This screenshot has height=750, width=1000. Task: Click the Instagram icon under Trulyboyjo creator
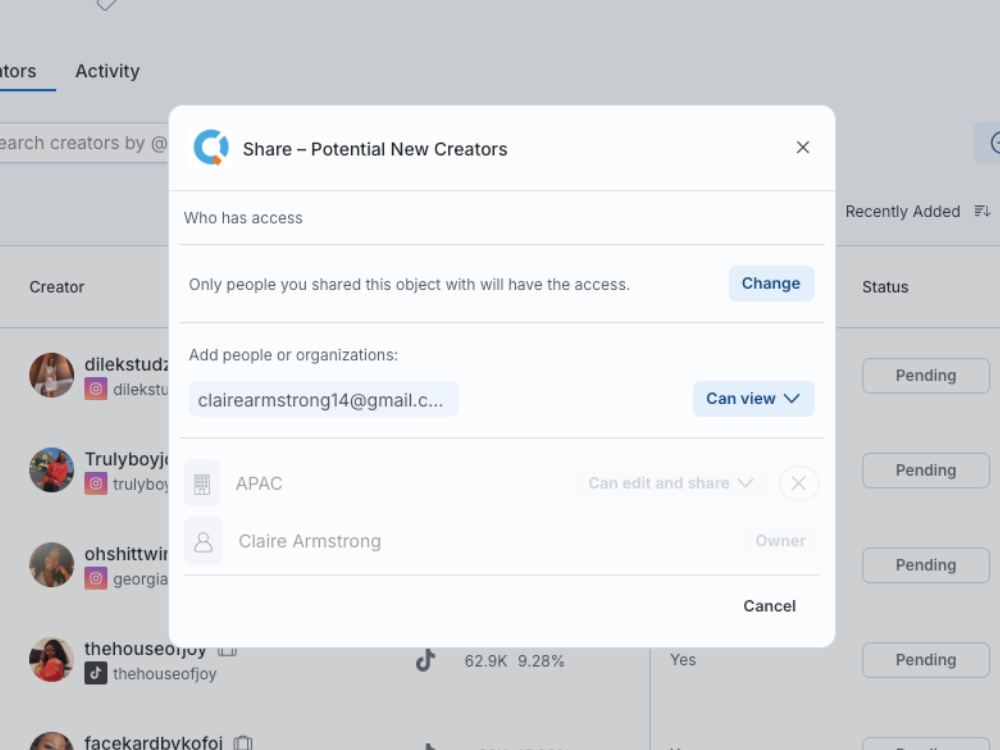click(x=96, y=484)
